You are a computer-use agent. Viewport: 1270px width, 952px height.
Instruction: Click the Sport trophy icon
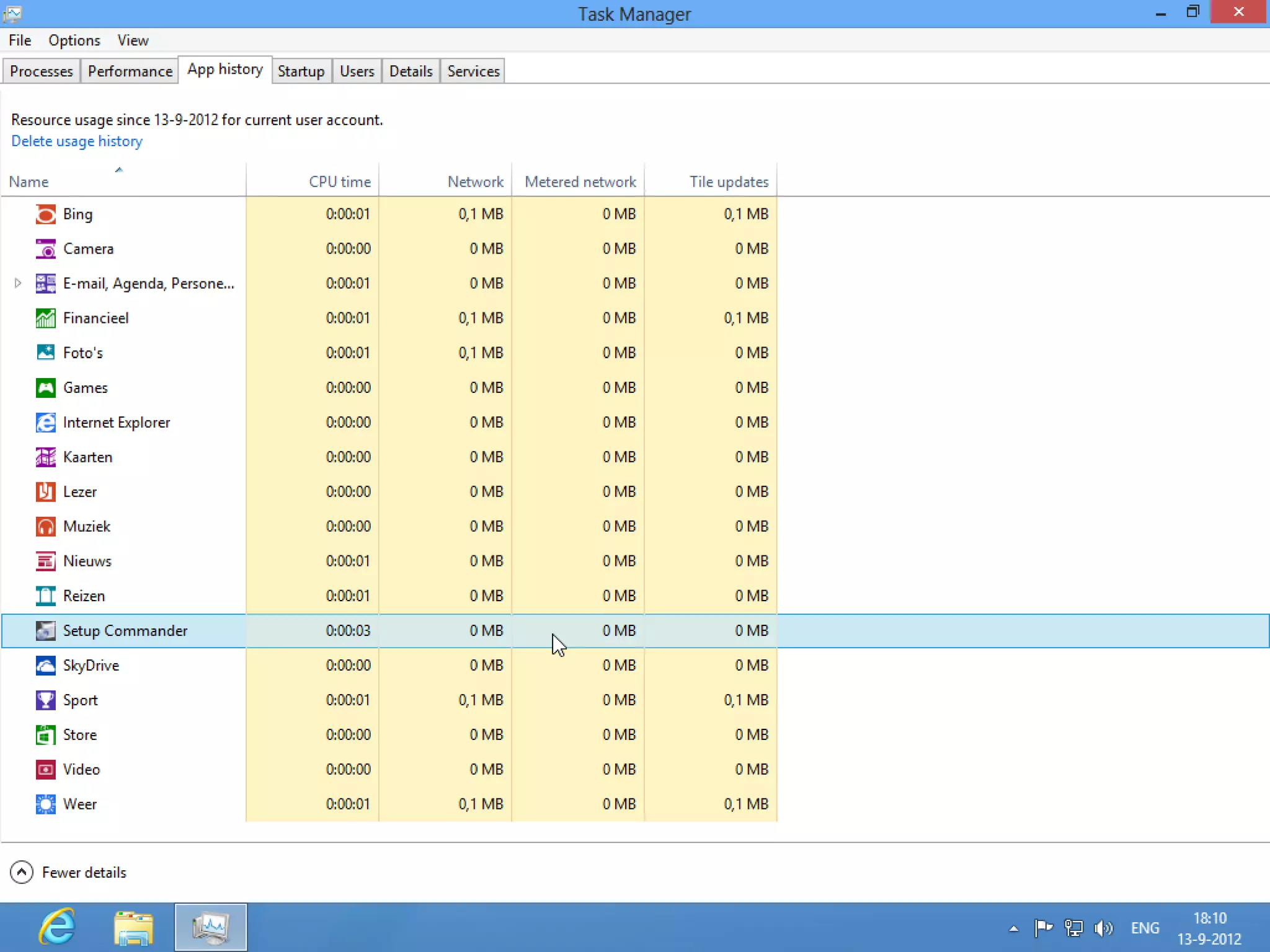click(45, 700)
